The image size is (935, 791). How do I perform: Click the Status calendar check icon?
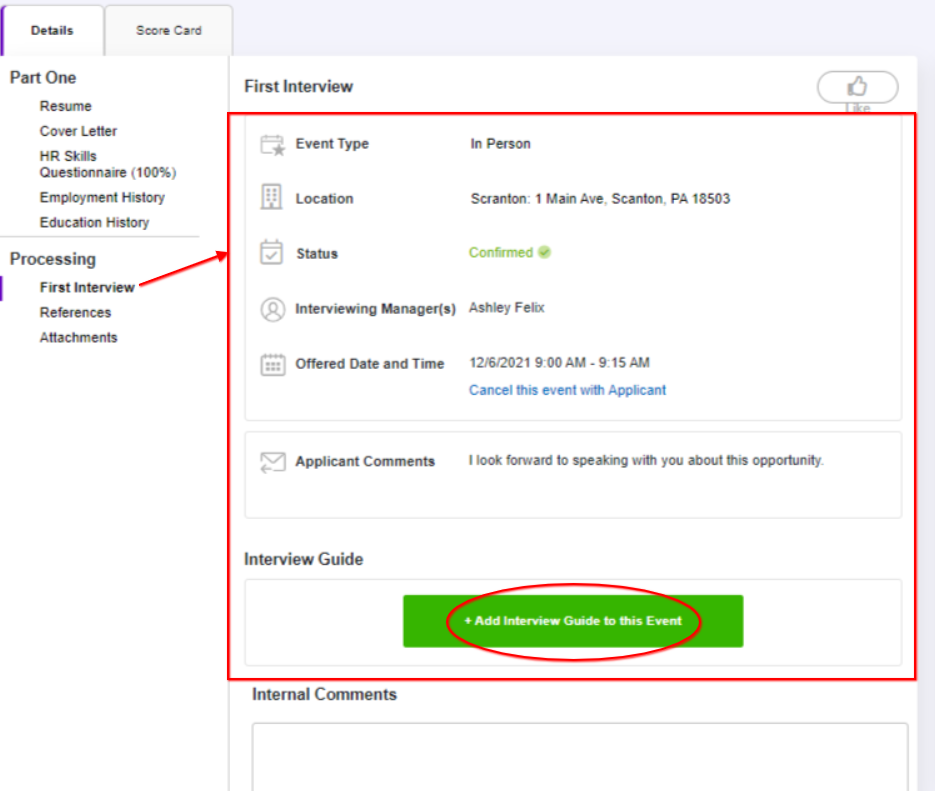pyautogui.click(x=273, y=253)
